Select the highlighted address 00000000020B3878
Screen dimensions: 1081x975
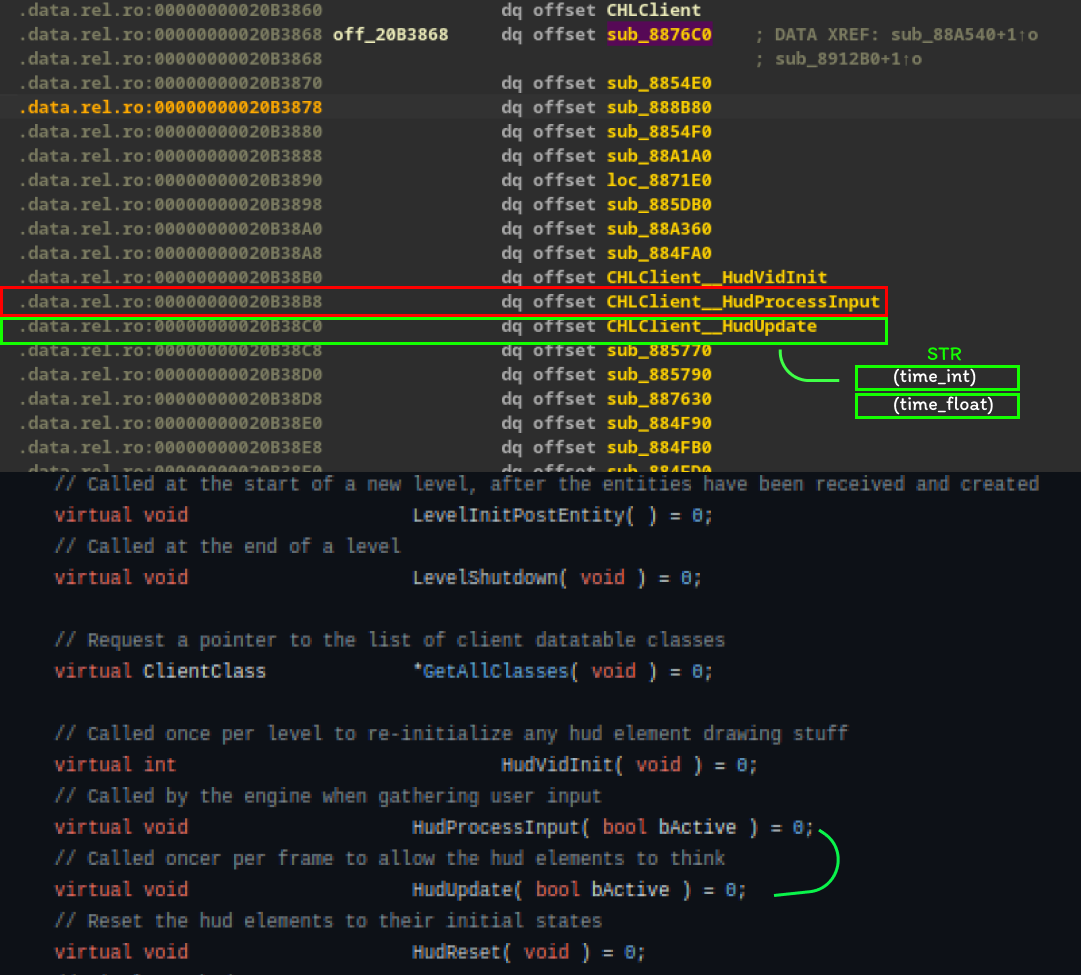[x=238, y=107]
